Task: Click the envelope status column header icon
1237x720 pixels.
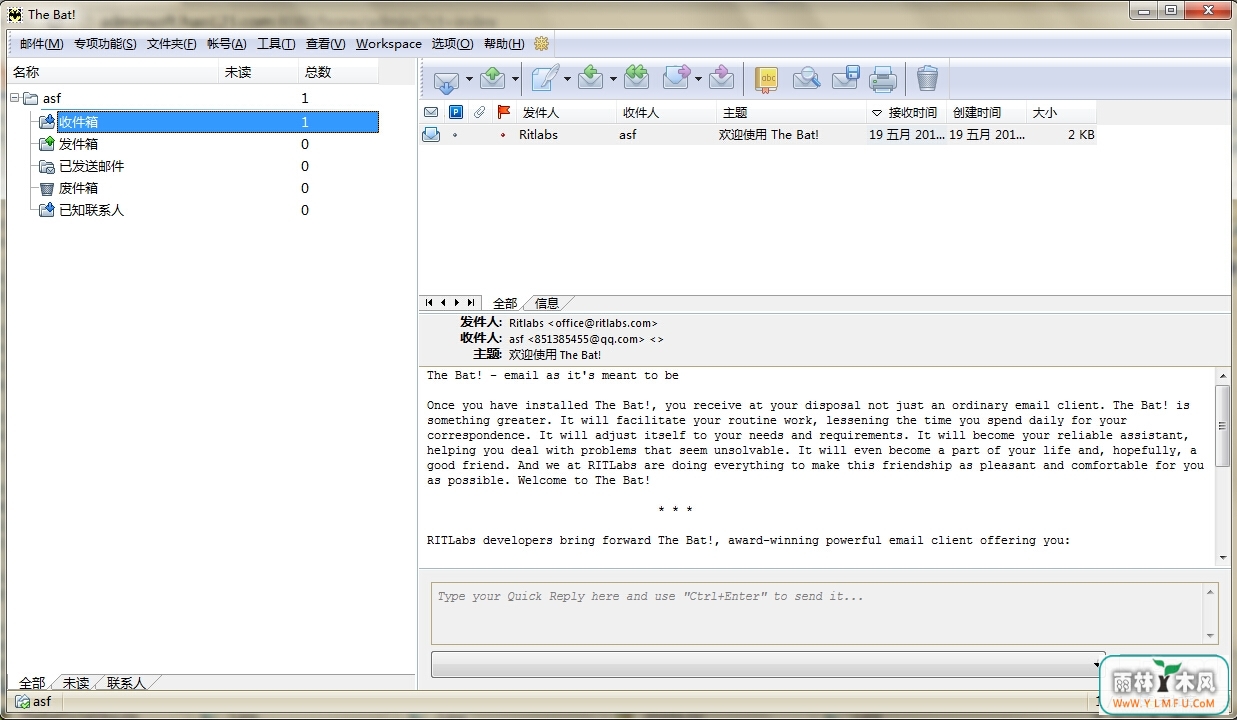Action: [431, 112]
